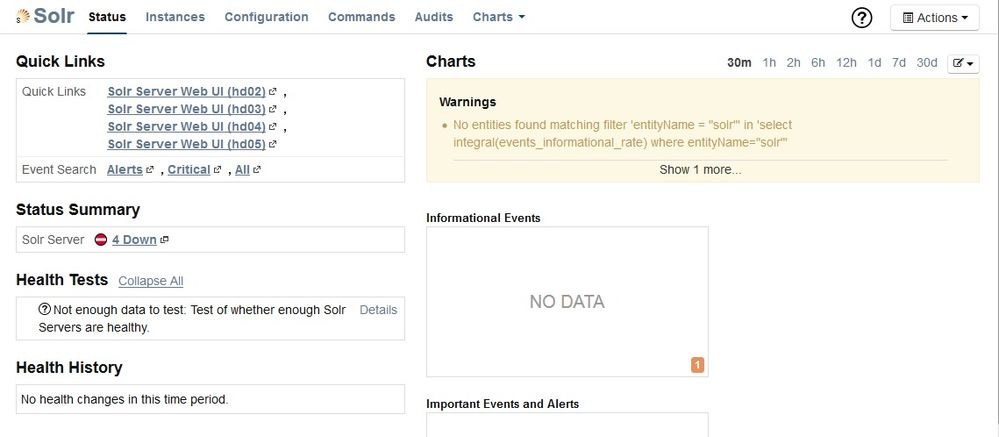This screenshot has height=437, width=999.
Task: Click the orange warning badge on Informational Events chart
Action: pos(697,365)
